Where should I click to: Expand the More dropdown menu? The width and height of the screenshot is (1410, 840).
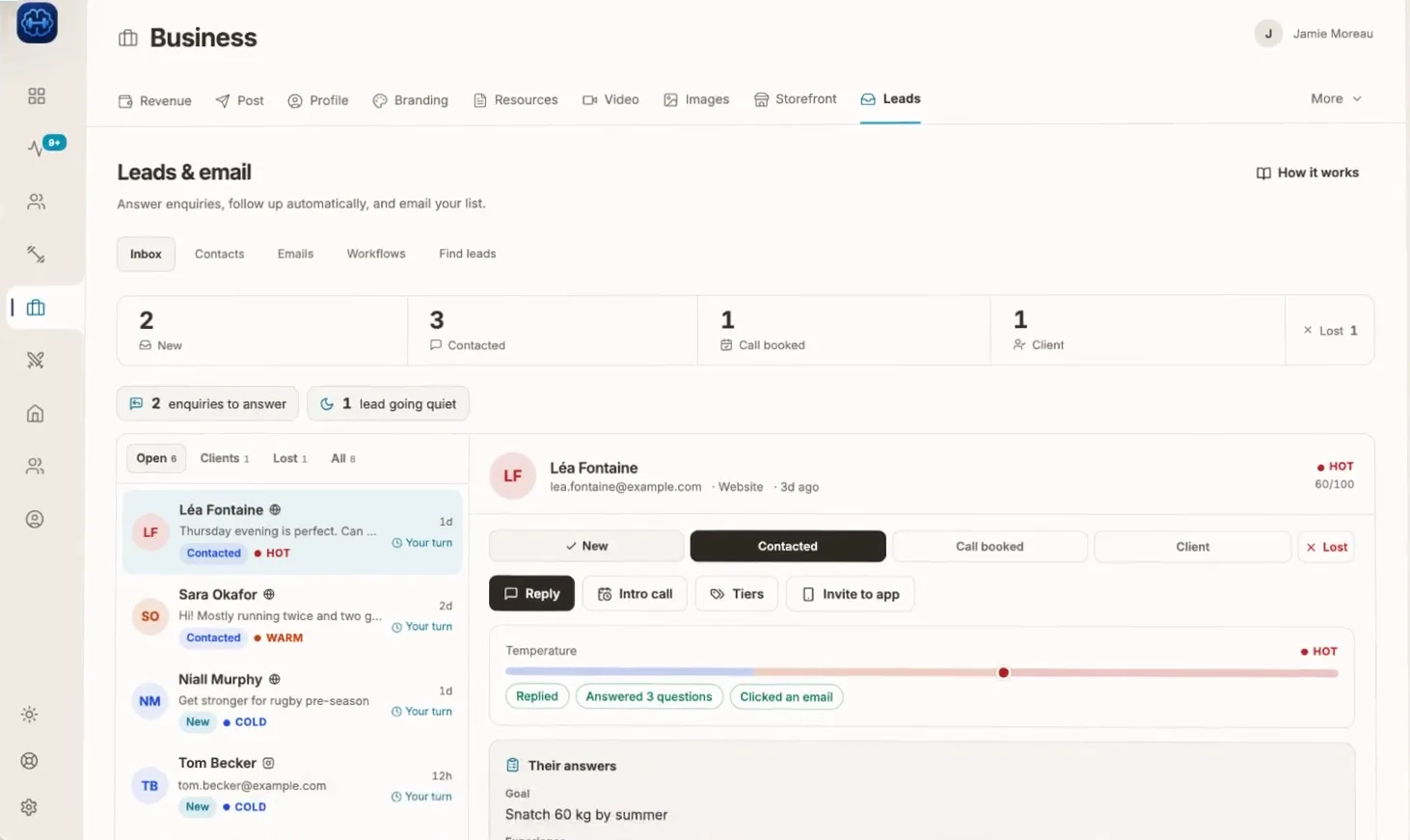pyautogui.click(x=1336, y=98)
